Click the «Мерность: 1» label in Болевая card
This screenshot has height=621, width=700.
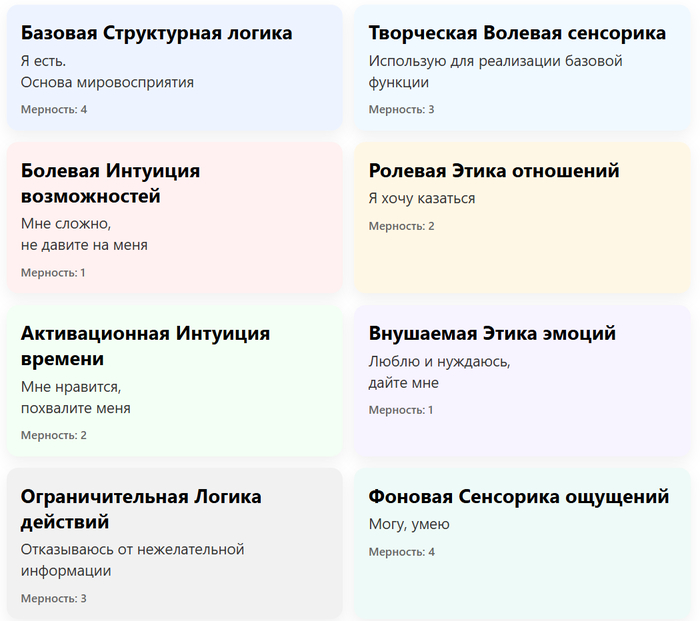(53, 272)
